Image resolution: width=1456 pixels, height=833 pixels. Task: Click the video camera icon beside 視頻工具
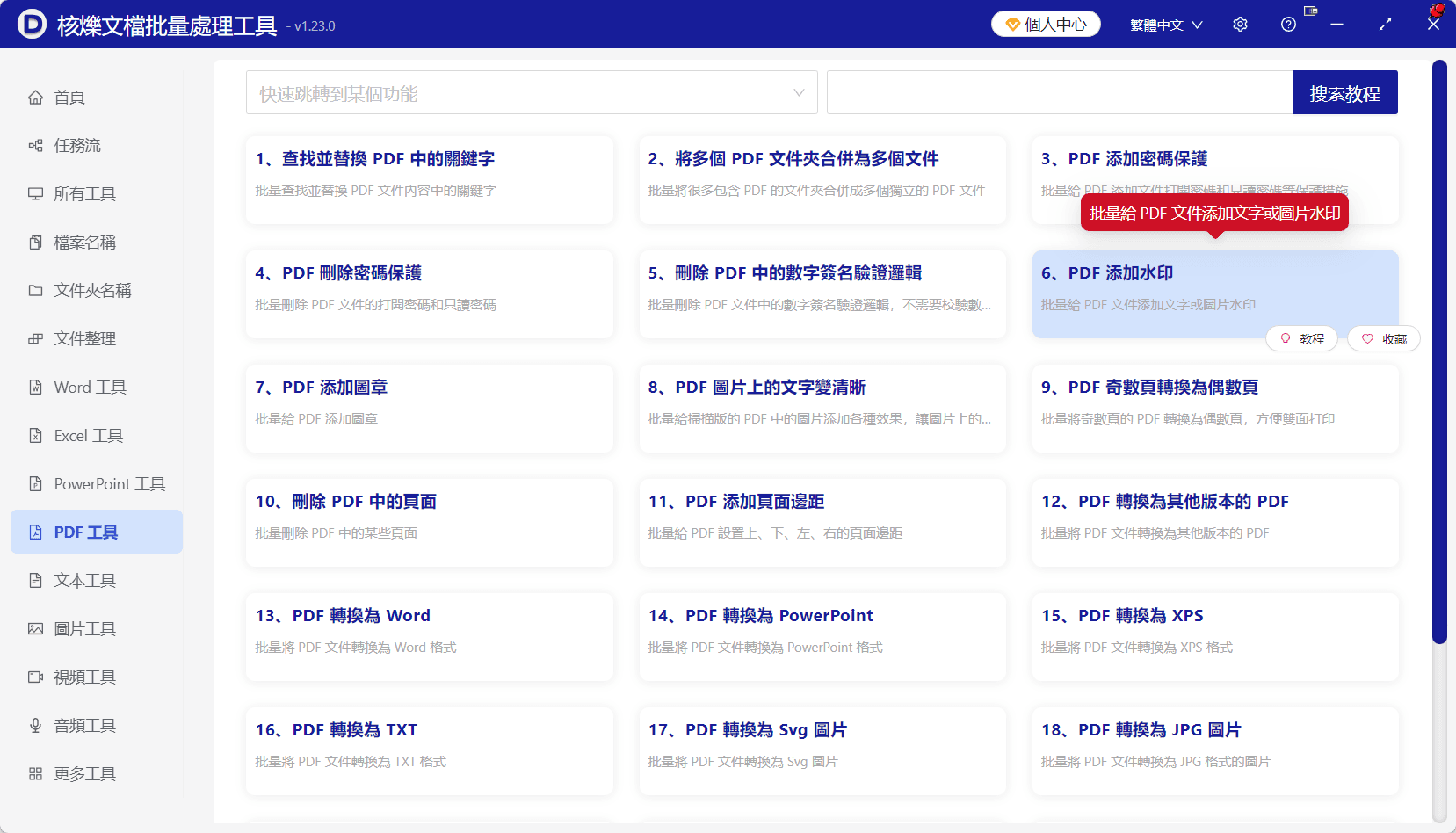point(35,677)
